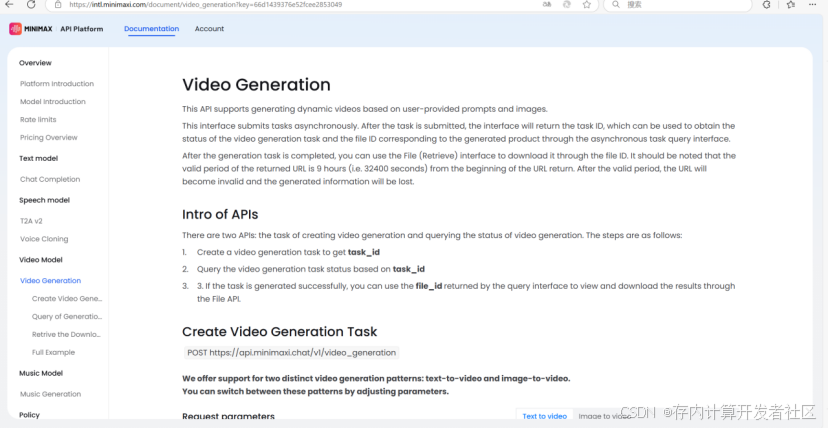Open the Account tab
828x428 pixels.
point(209,28)
